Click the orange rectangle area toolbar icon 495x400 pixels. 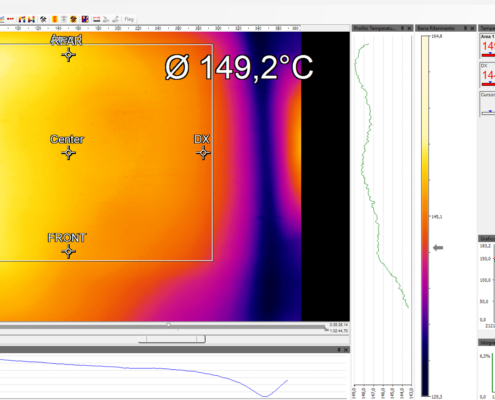coord(55,19)
